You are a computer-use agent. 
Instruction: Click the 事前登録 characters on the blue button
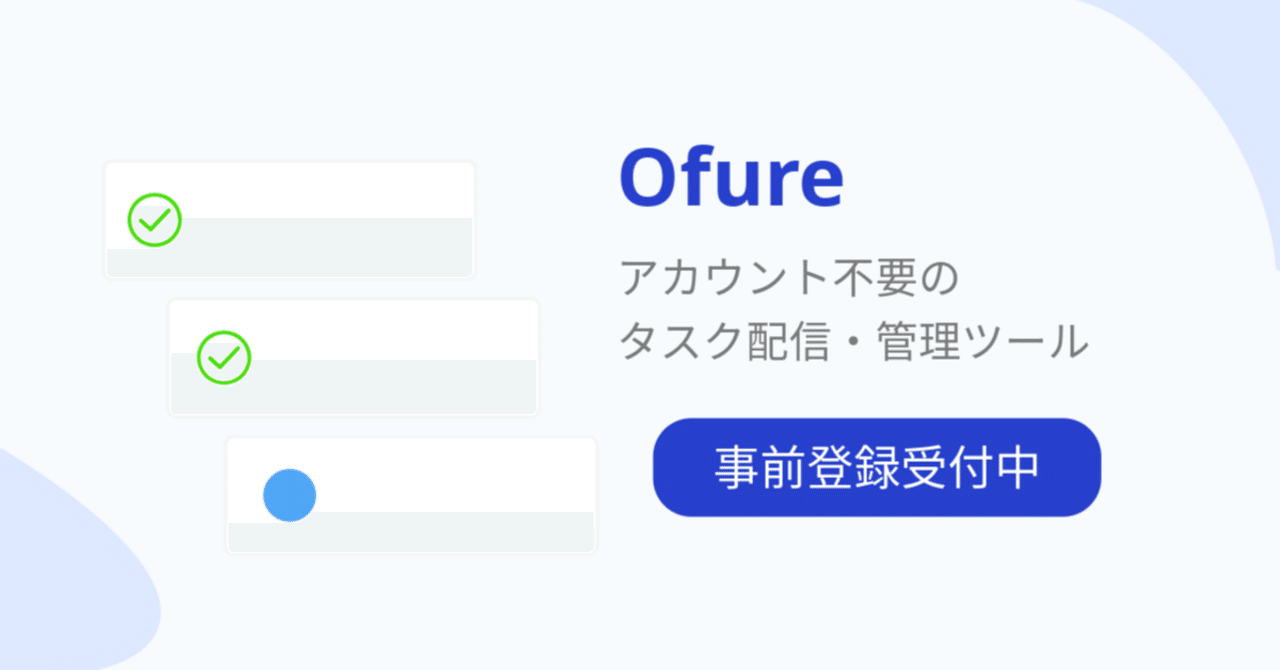pos(796,468)
